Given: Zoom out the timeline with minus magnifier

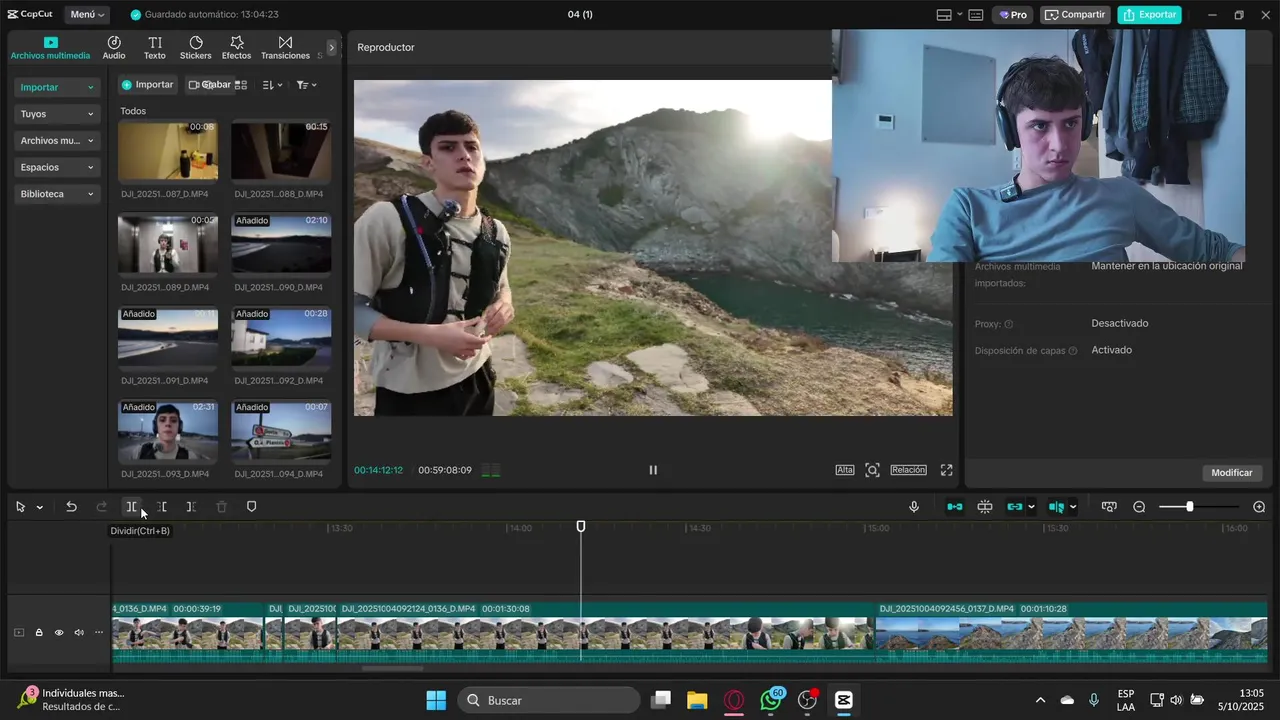Looking at the screenshot, I should (1139, 507).
